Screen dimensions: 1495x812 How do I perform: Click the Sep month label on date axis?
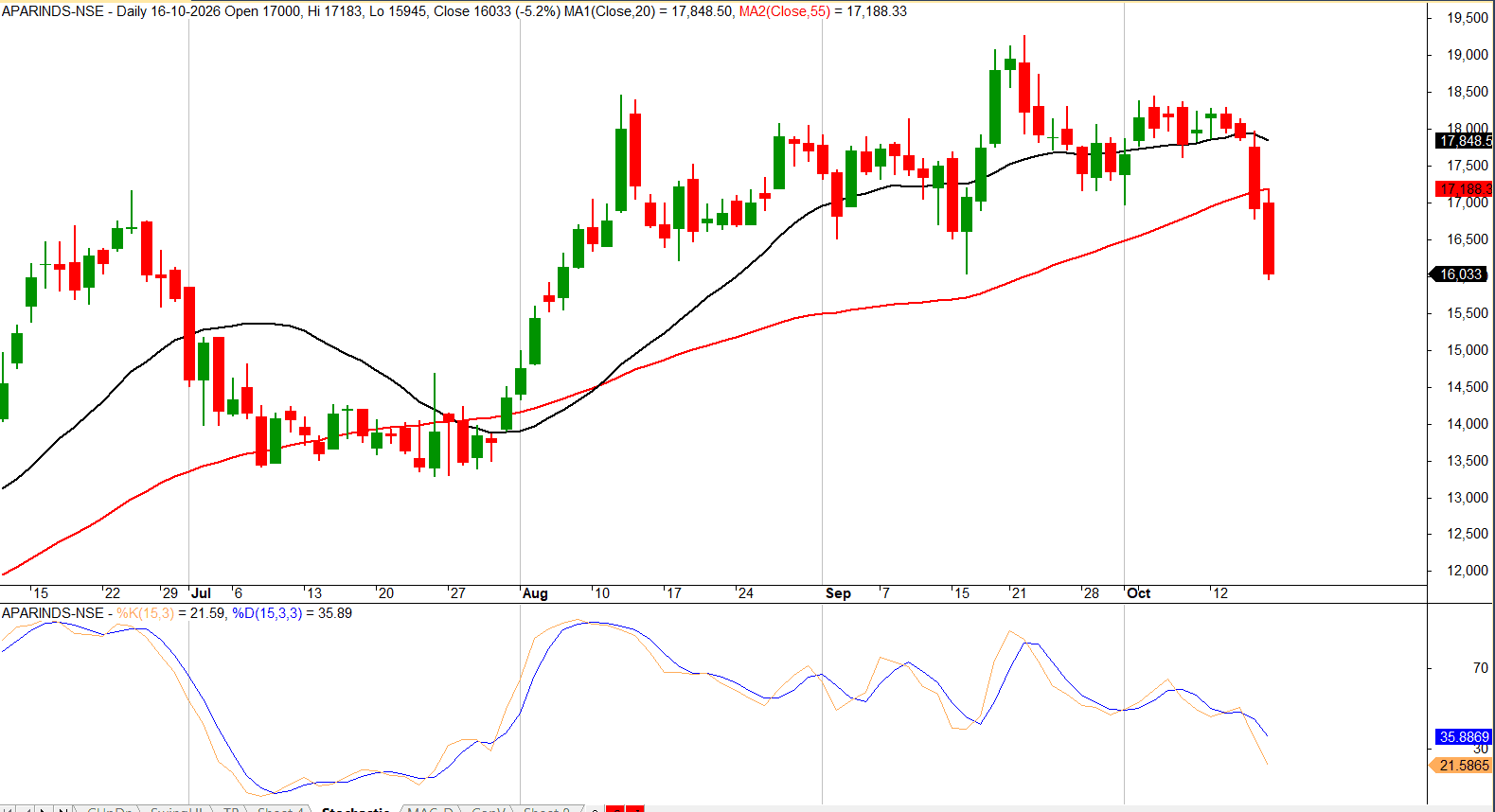click(x=838, y=593)
